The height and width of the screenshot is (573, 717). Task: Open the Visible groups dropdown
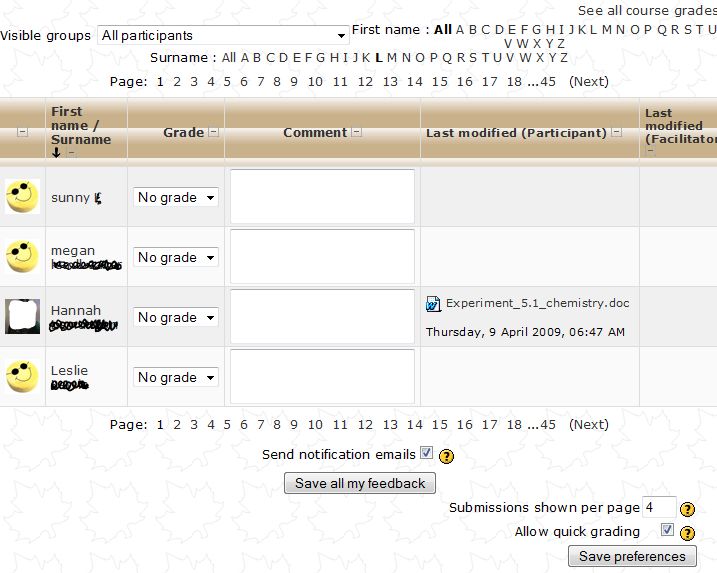(223, 35)
